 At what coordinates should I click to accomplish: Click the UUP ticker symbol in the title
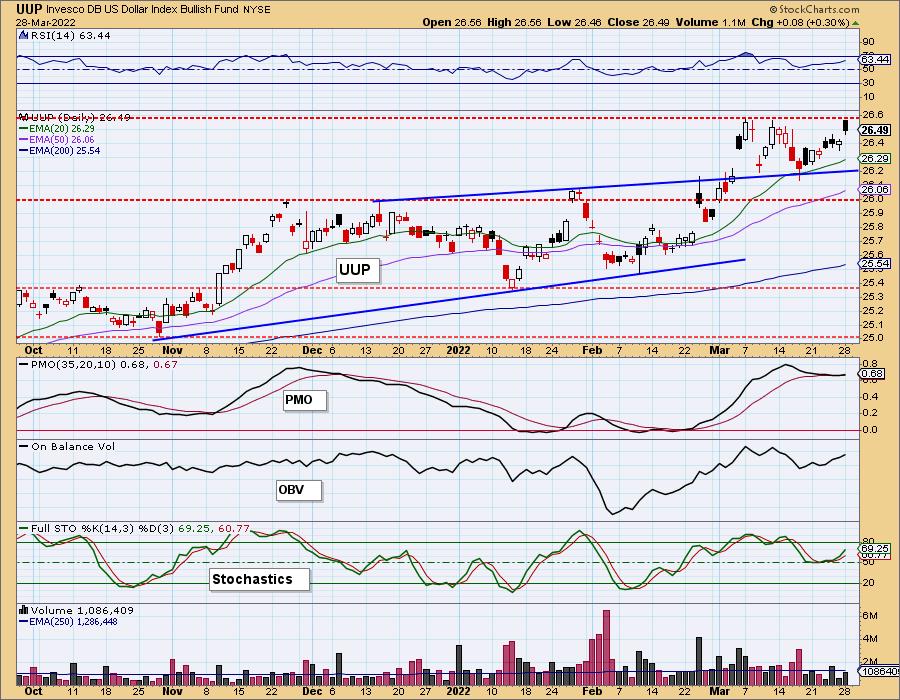[x=29, y=9]
